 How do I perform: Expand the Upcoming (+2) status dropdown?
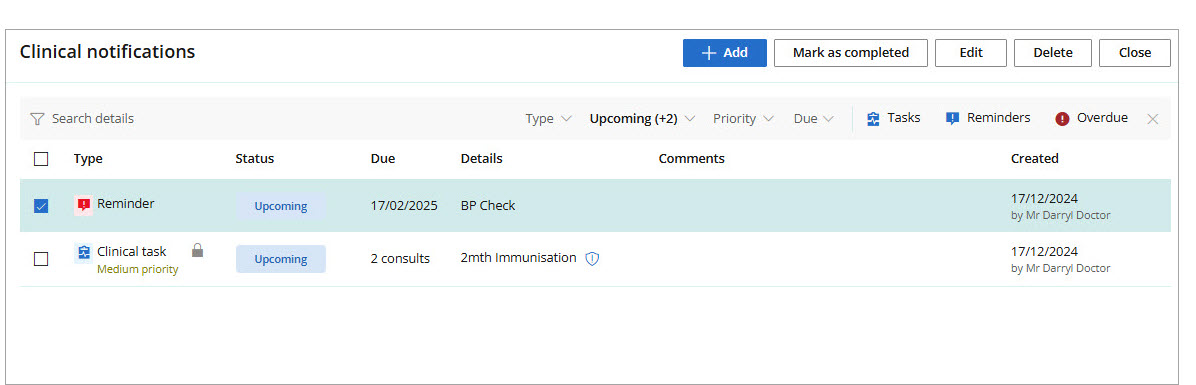pyautogui.click(x=642, y=119)
